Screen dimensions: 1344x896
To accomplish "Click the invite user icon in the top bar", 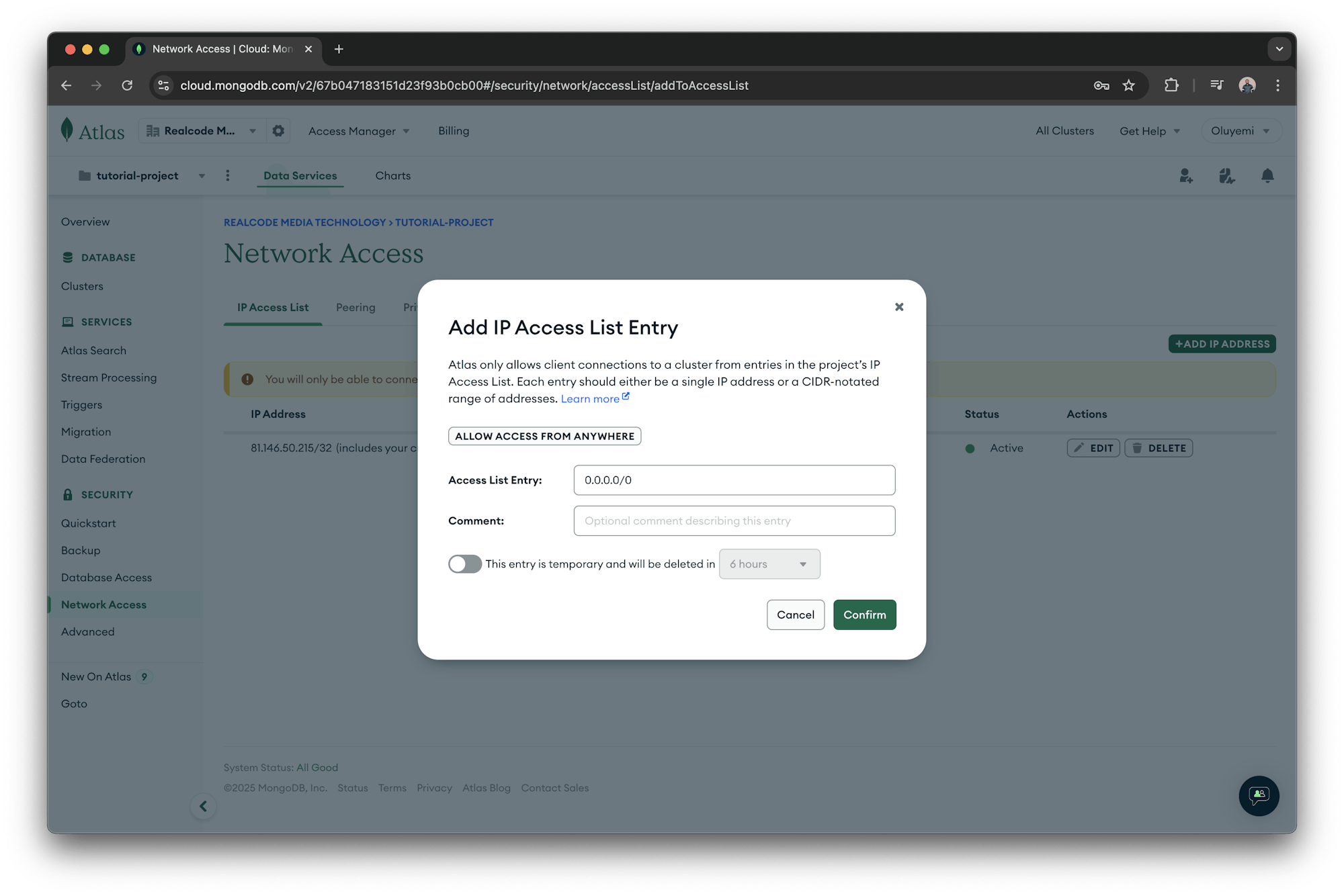I will 1186,175.
